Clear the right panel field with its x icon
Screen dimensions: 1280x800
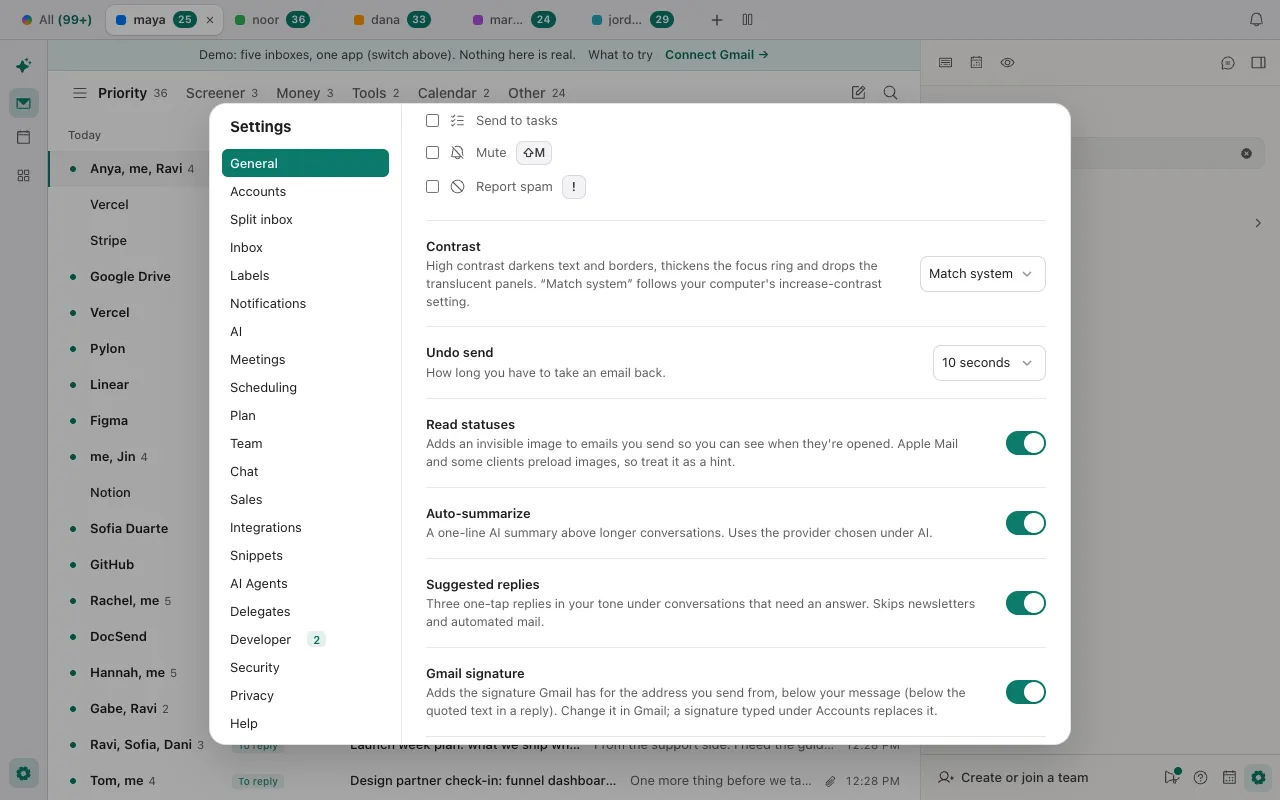click(1246, 153)
